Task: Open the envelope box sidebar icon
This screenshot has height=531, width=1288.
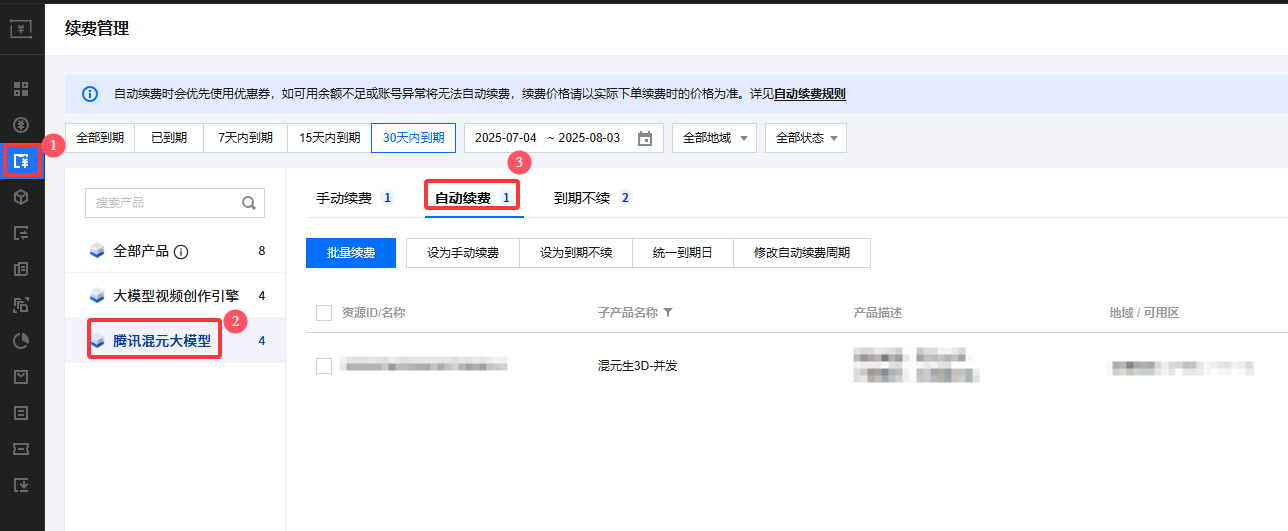Action: [21, 377]
